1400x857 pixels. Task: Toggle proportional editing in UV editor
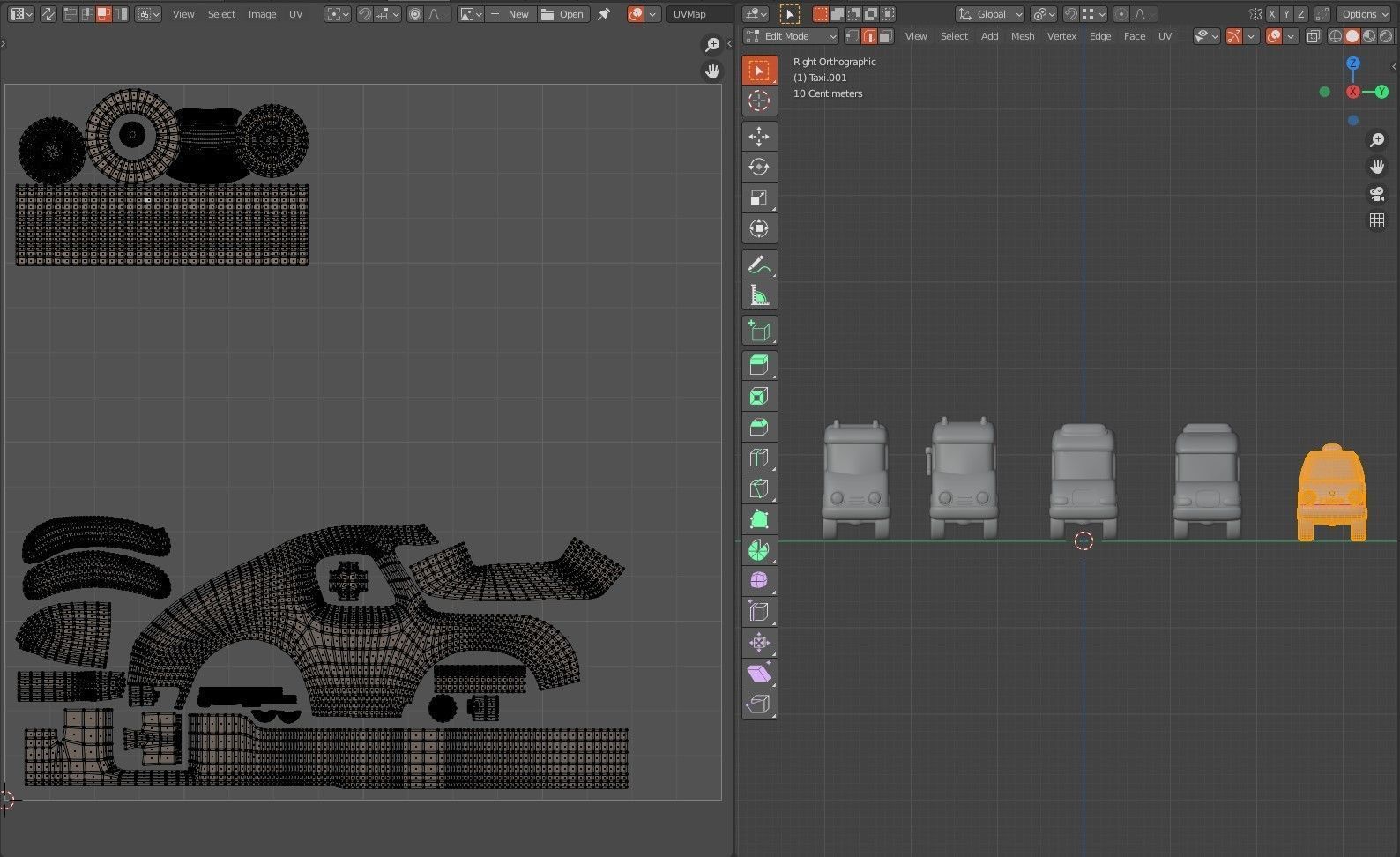(415, 14)
